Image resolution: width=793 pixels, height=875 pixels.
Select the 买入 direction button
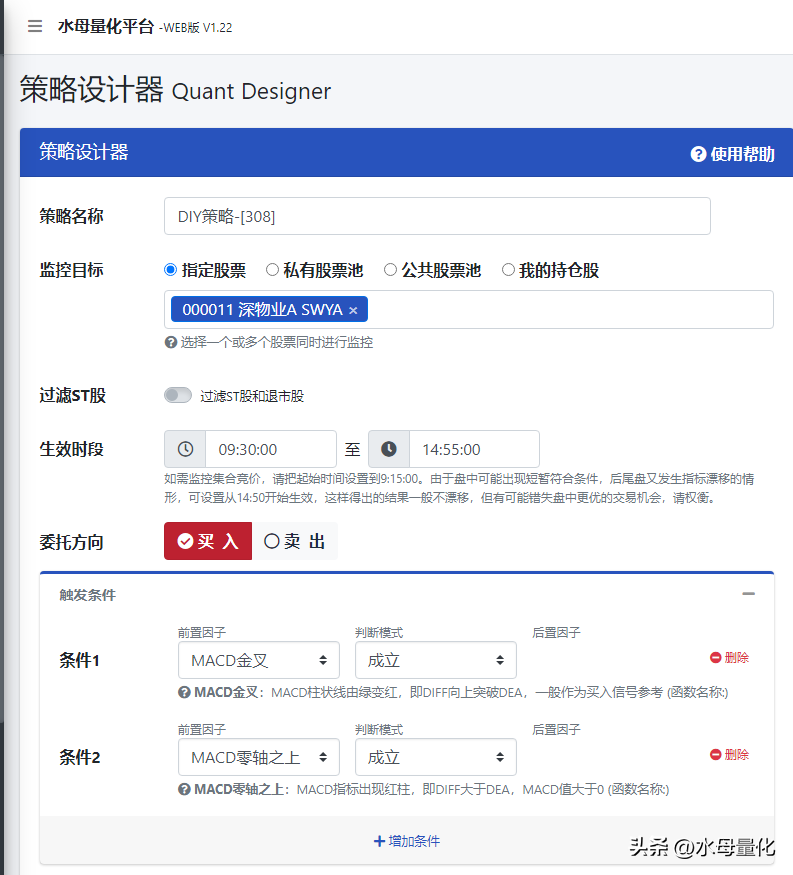coord(208,541)
